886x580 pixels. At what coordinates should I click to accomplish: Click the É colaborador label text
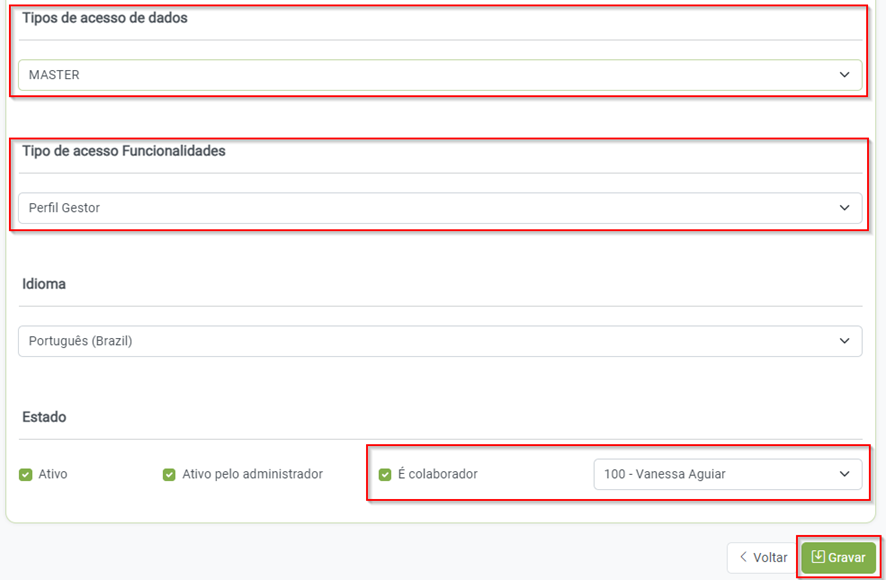438,474
